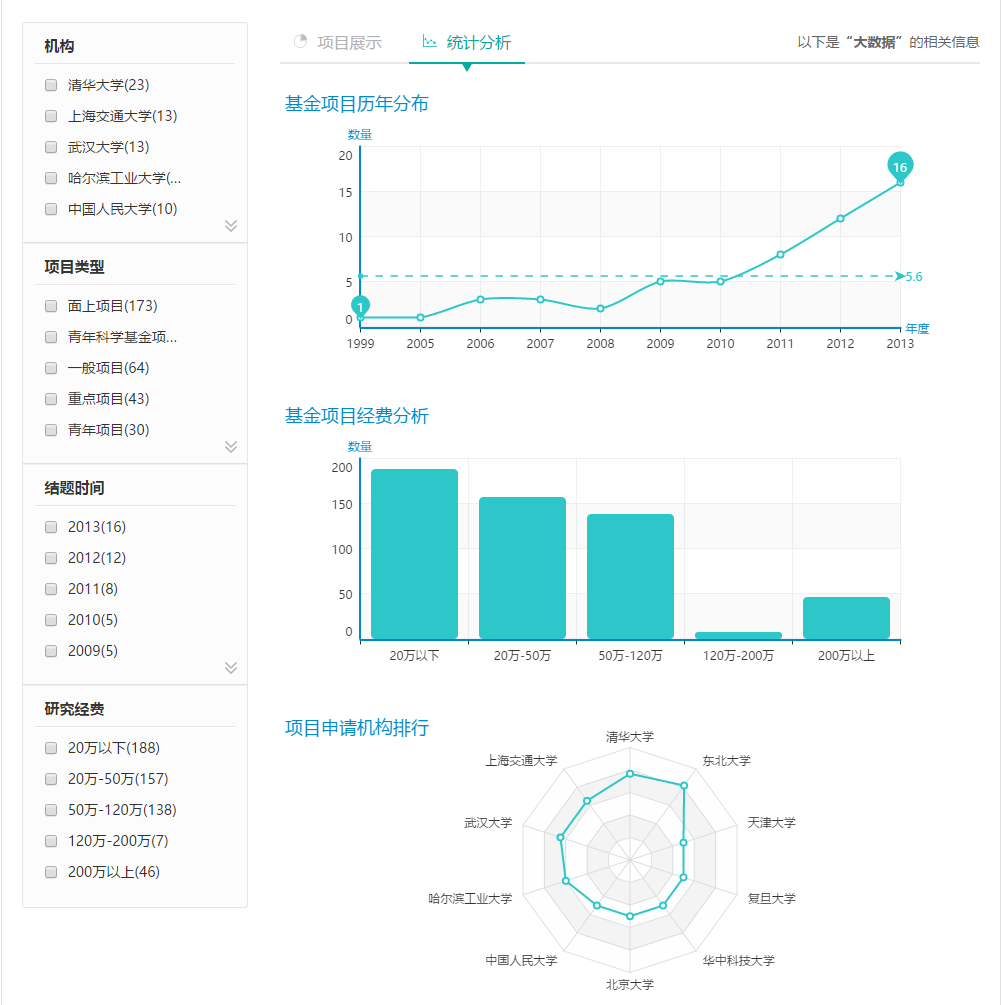1001x1005 pixels.
Task: Click the line chart icon beside 统计分析
Action: 430,42
